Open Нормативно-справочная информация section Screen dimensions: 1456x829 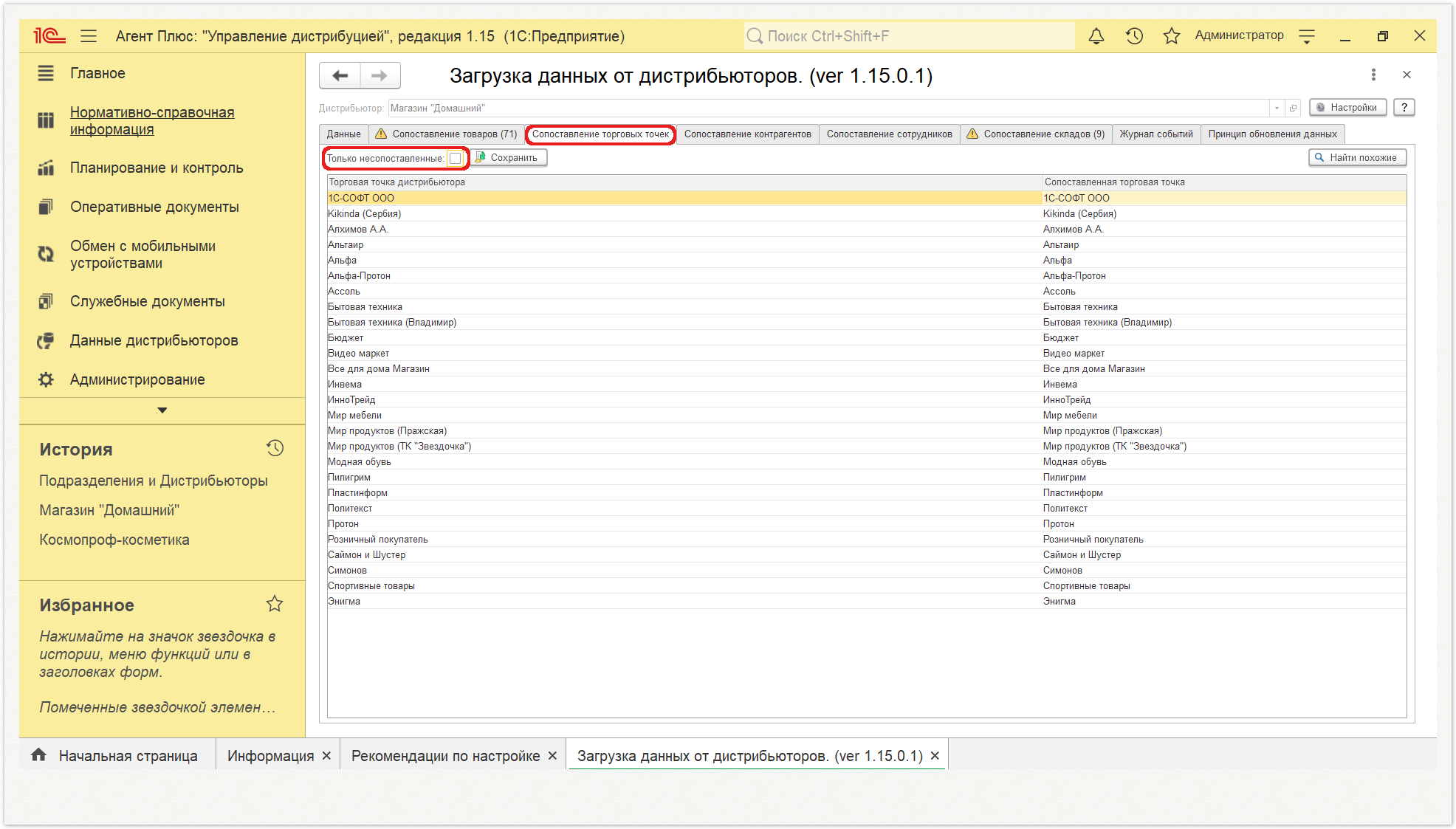[x=152, y=120]
